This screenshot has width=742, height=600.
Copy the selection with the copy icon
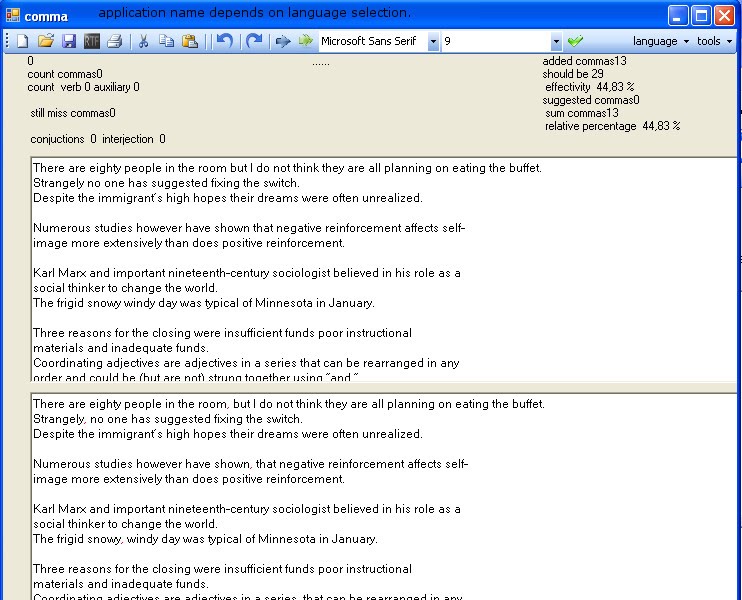[166, 41]
